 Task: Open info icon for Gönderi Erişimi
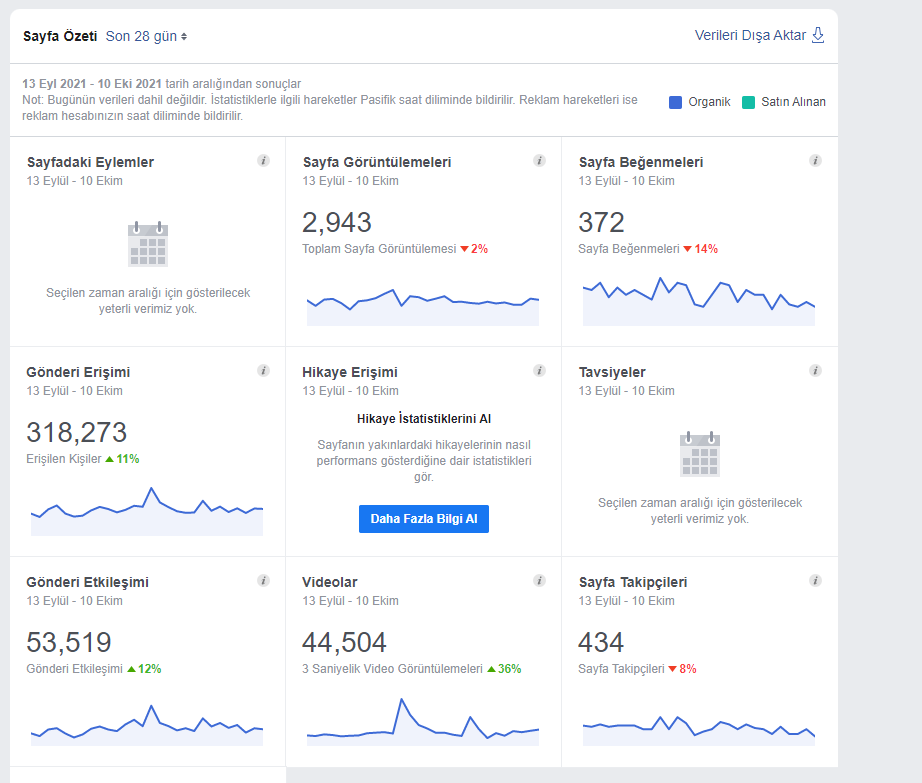coord(263,370)
